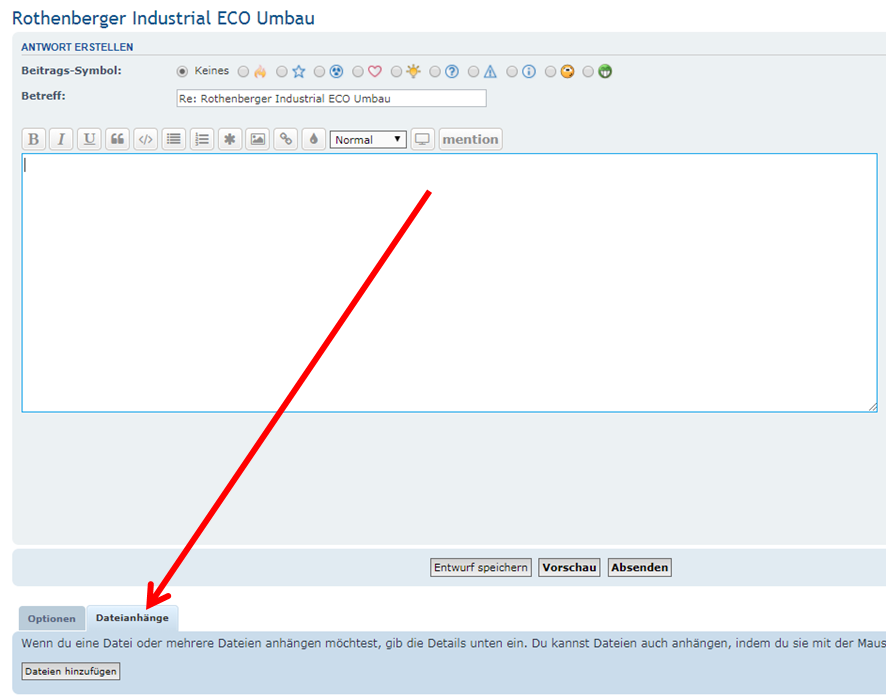
Task: Insert a quote block via the toolbar
Action: 118,140
